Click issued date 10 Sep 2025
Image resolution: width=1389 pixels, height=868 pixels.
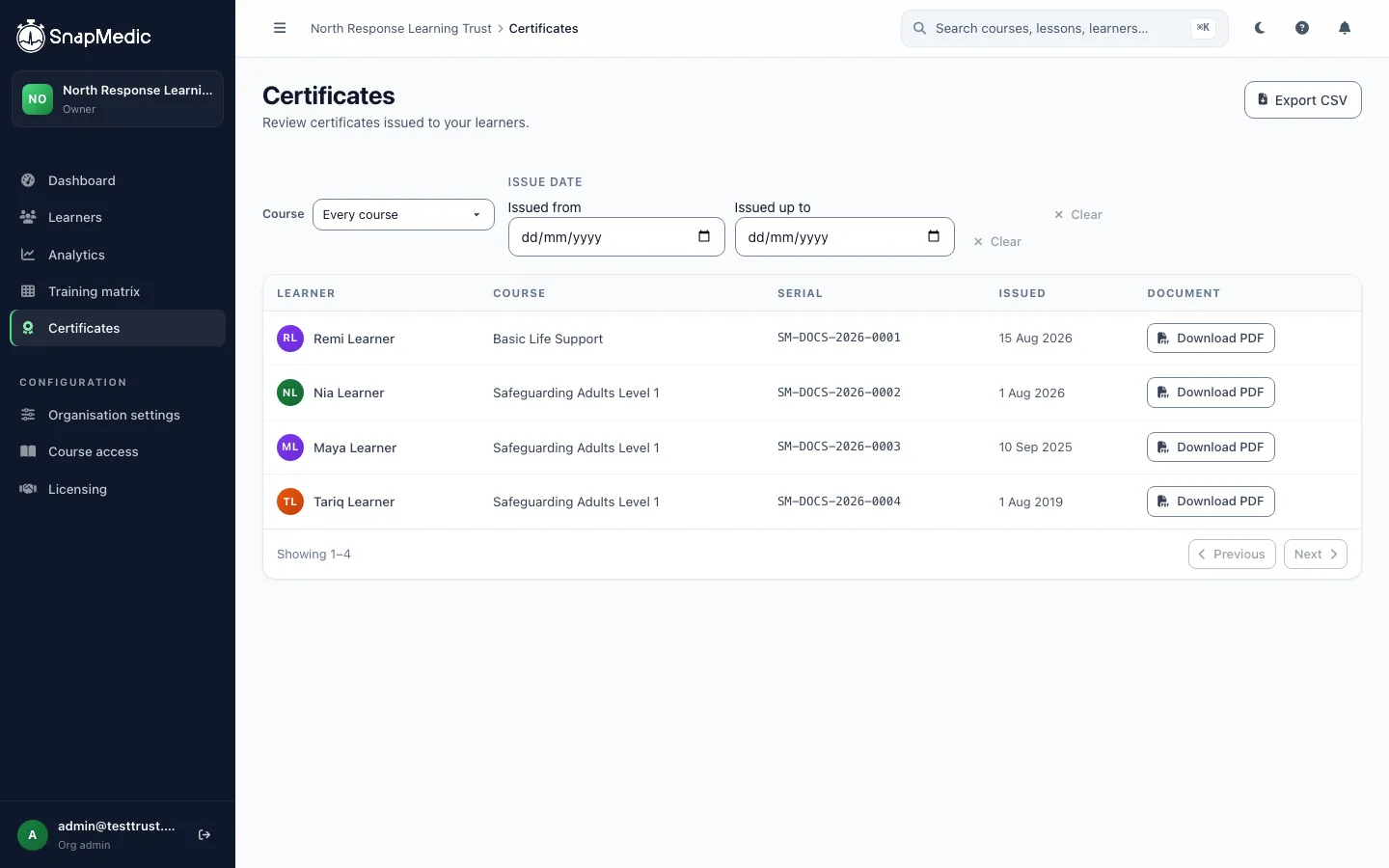[1036, 448]
